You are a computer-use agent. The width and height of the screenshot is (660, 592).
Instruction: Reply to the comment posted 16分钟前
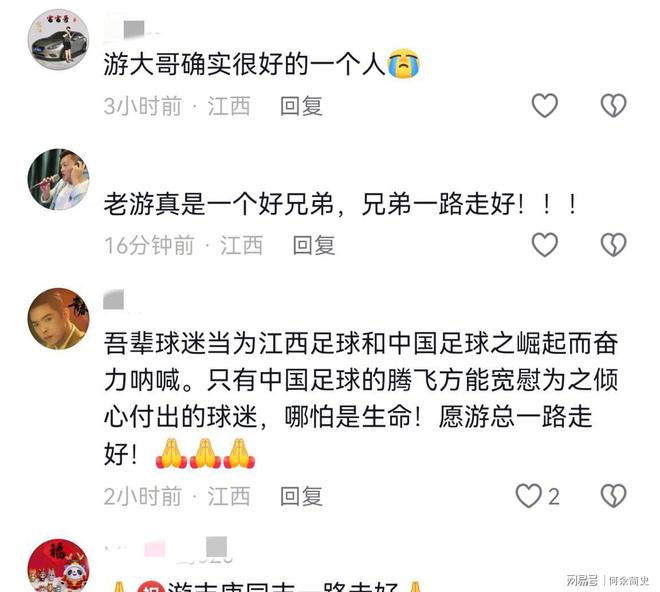pos(314,245)
